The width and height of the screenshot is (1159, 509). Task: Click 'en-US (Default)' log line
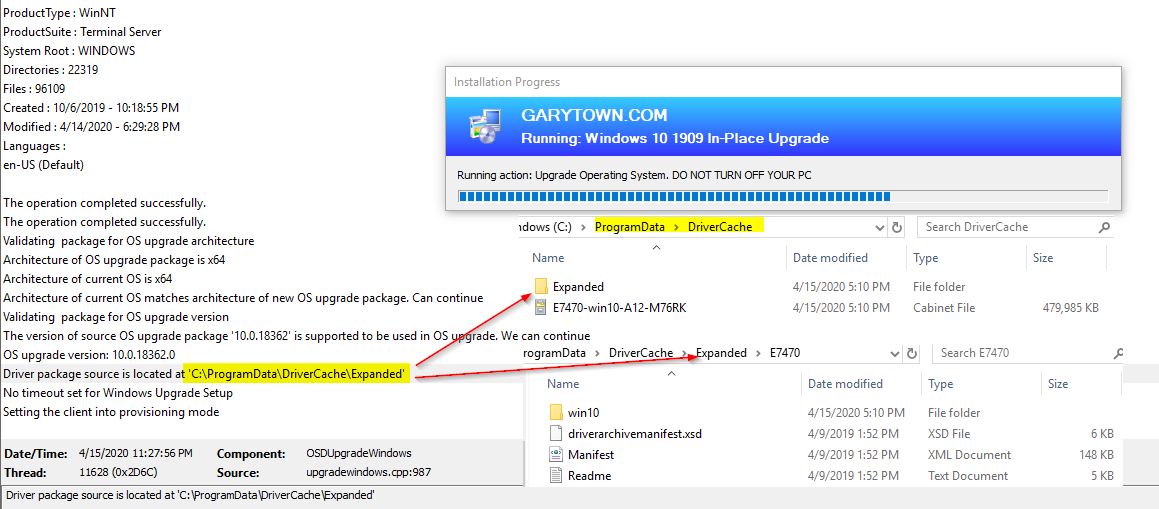tap(44, 165)
